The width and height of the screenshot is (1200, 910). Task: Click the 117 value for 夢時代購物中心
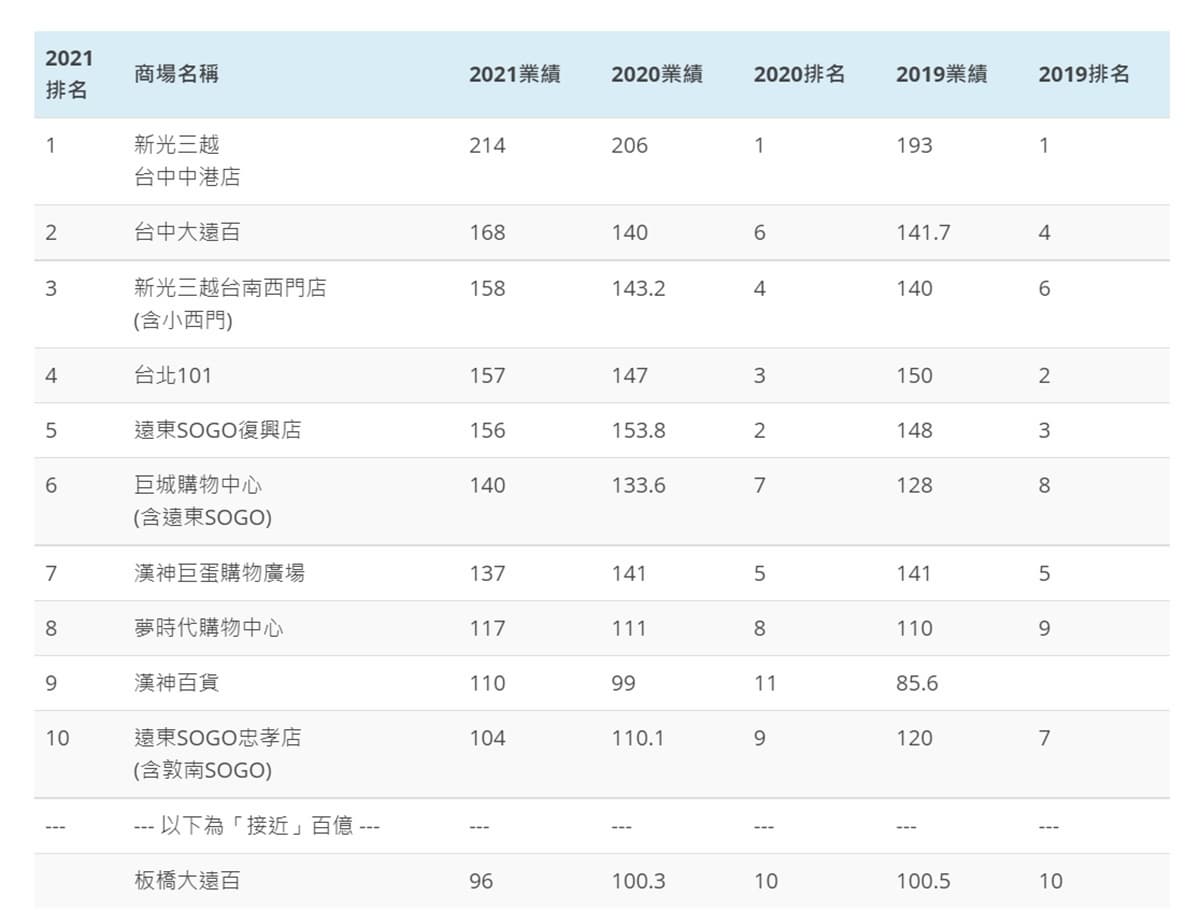(487, 628)
